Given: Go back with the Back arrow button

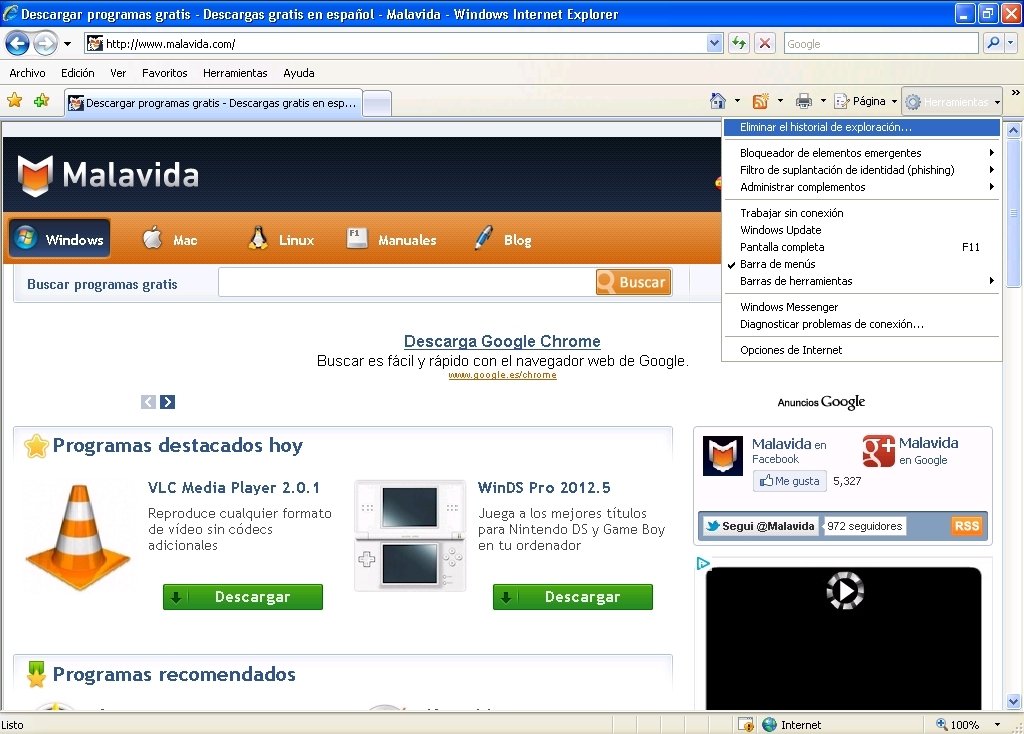Looking at the screenshot, I should [17, 44].
